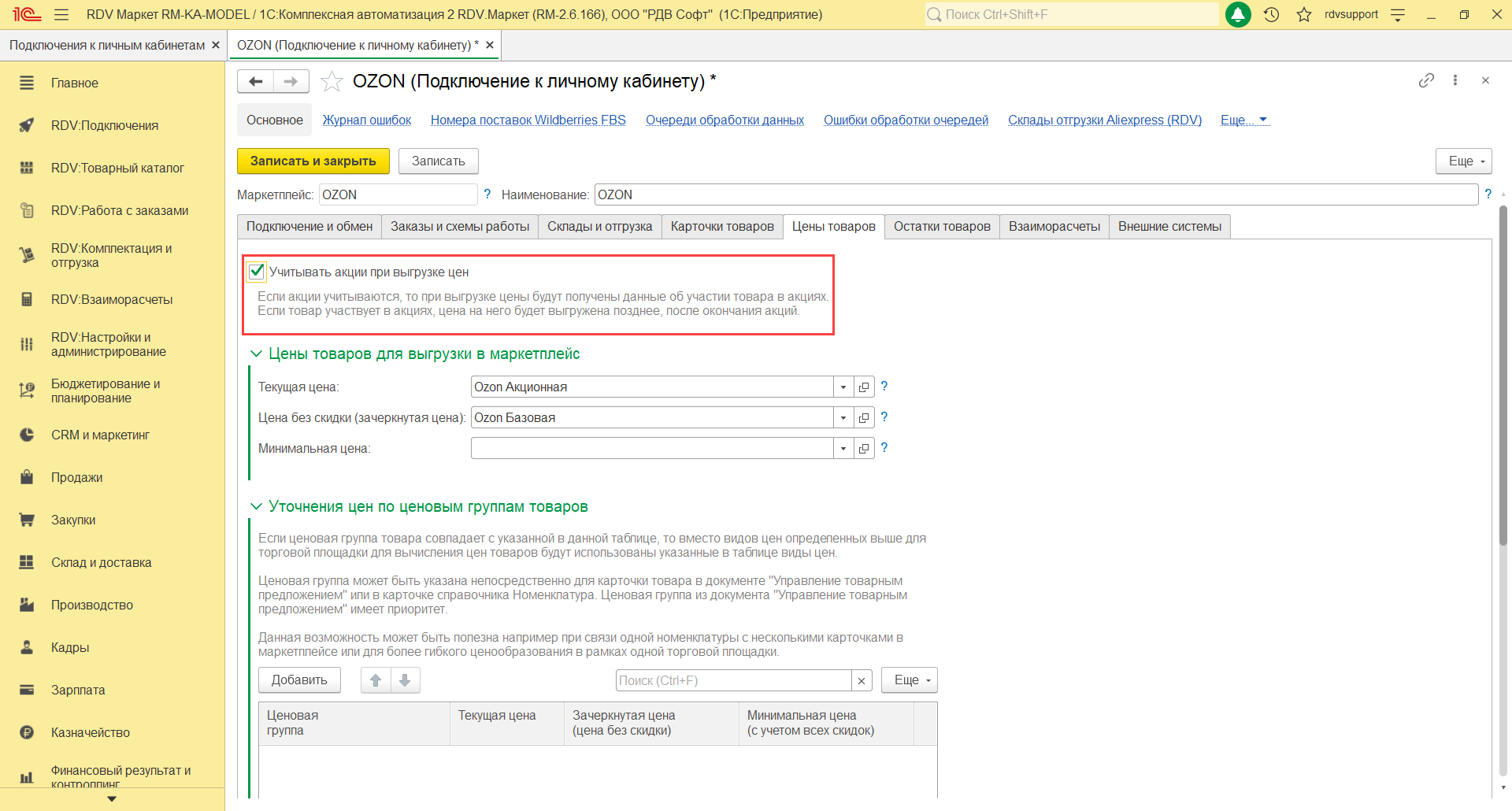Move price group row up arrow
Screen dimensions: 1512x811
tap(376, 680)
